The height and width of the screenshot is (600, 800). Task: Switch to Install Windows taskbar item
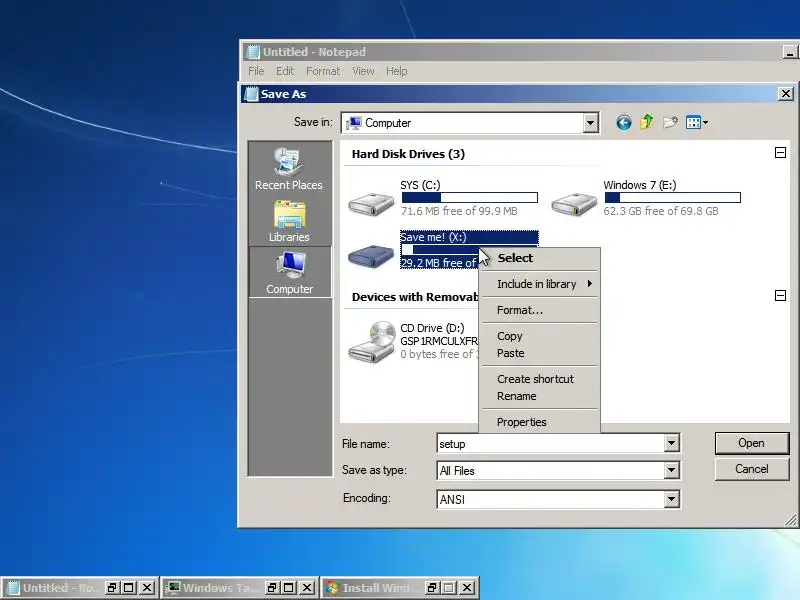373,588
